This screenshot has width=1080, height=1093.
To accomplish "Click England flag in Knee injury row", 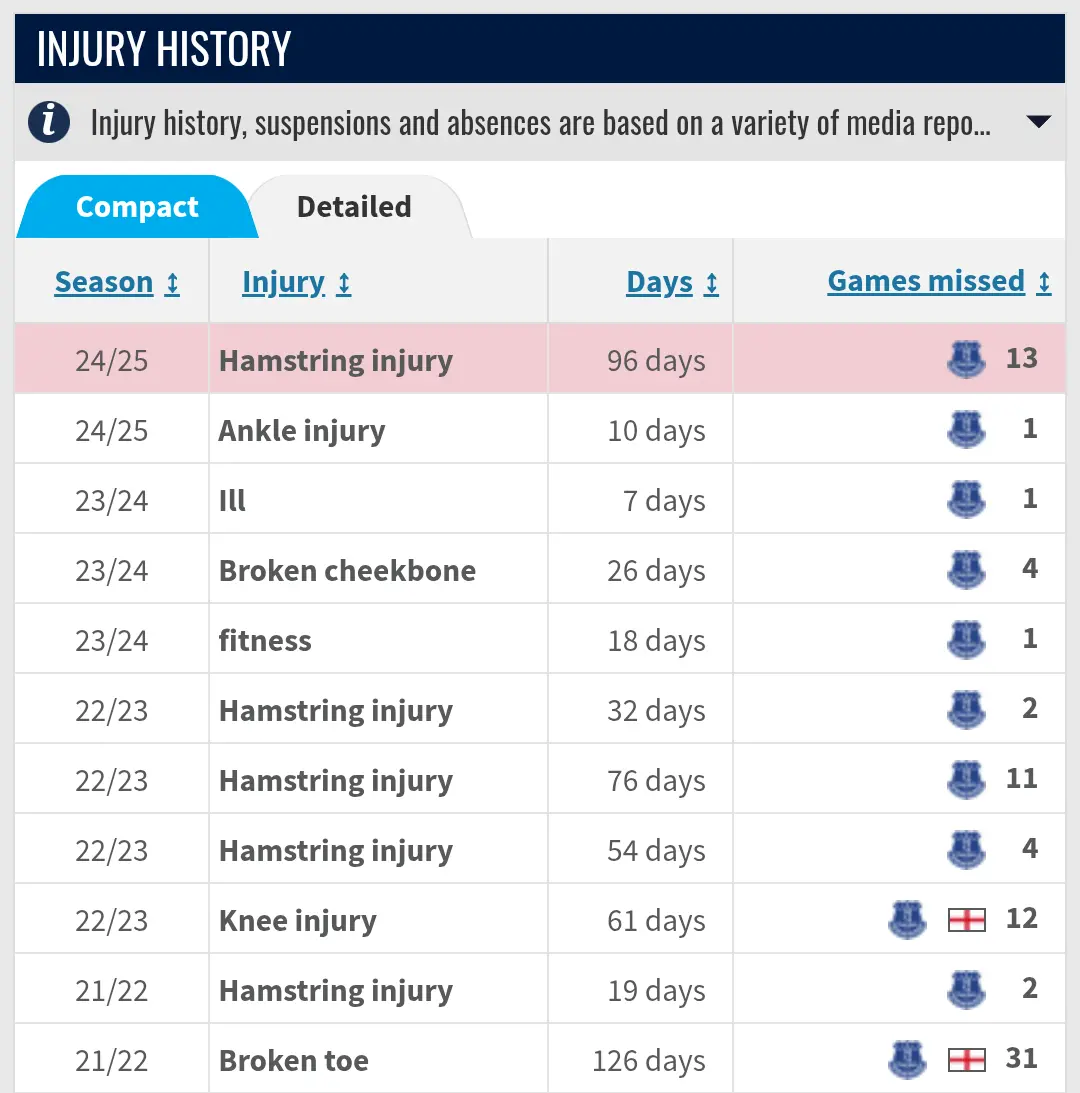I will (x=967, y=919).
